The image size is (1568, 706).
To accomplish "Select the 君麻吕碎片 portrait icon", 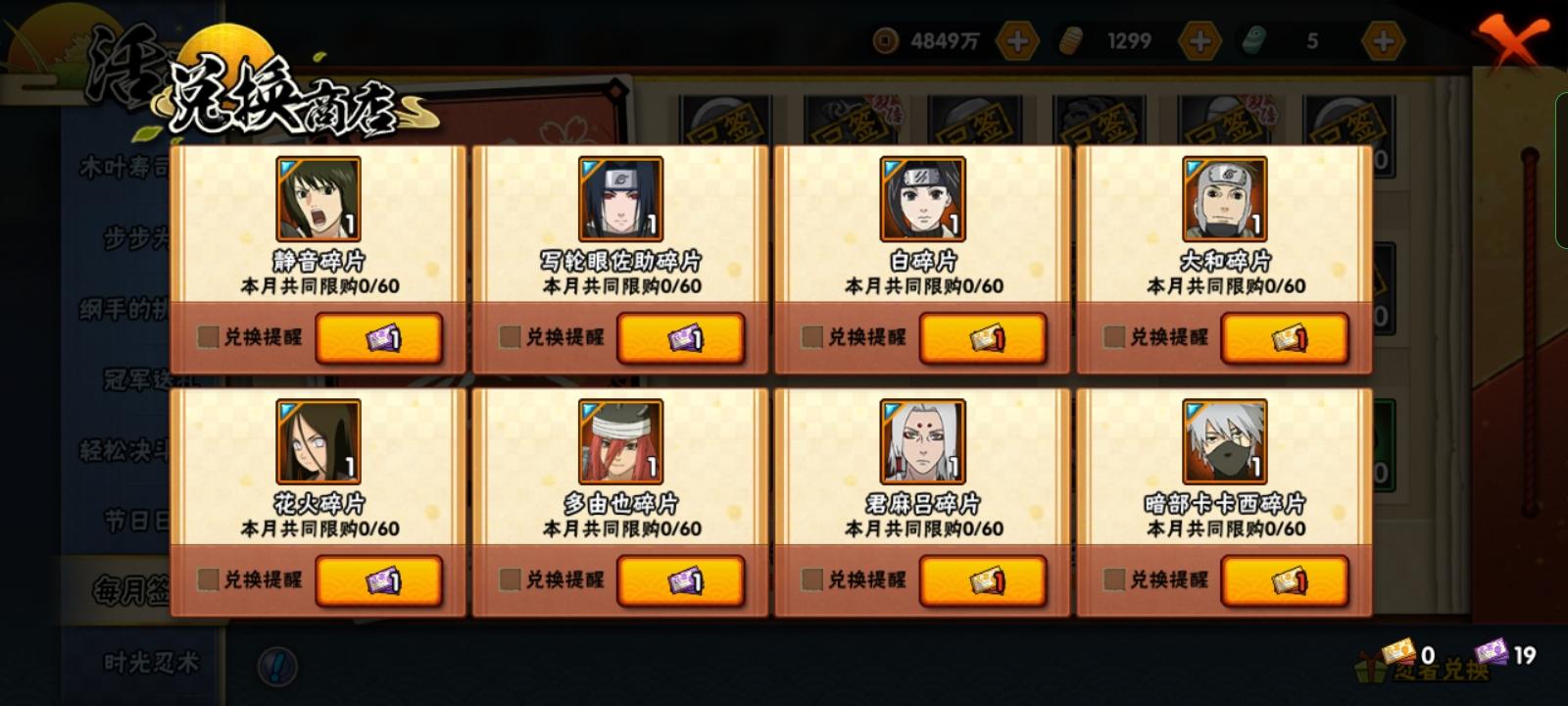I will pyautogui.click(x=922, y=441).
